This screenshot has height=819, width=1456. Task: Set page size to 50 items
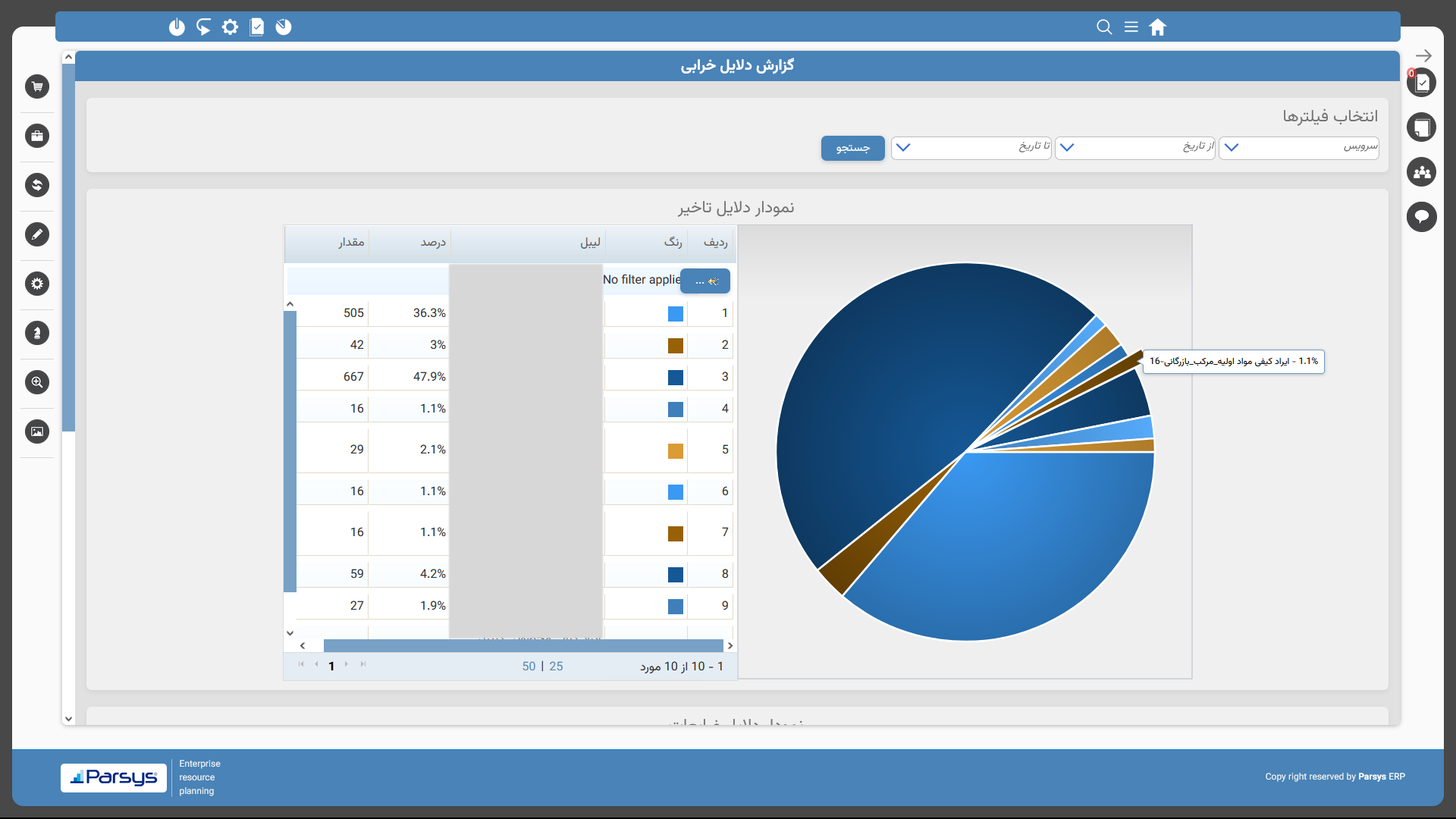529,666
